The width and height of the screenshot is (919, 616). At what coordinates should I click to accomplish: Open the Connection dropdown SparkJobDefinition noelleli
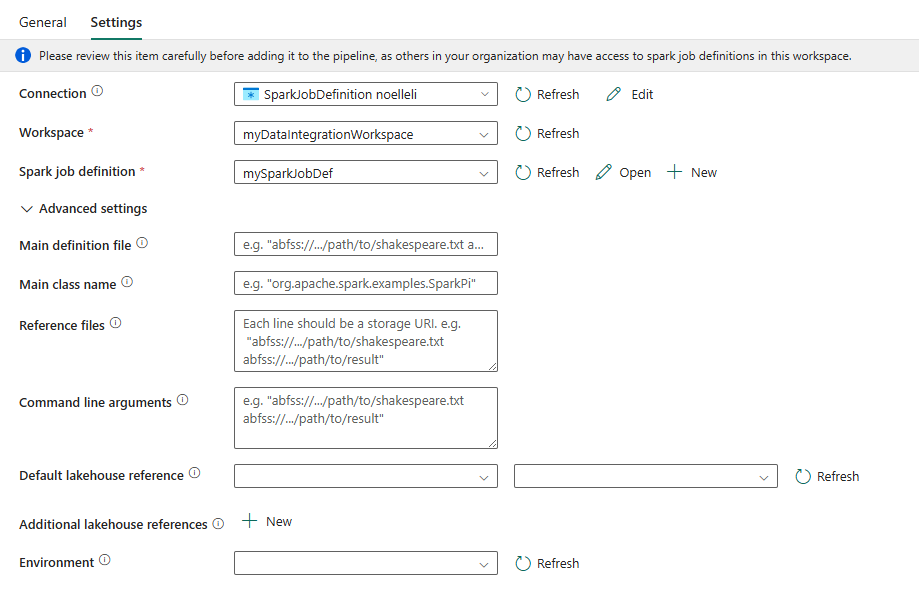(366, 94)
